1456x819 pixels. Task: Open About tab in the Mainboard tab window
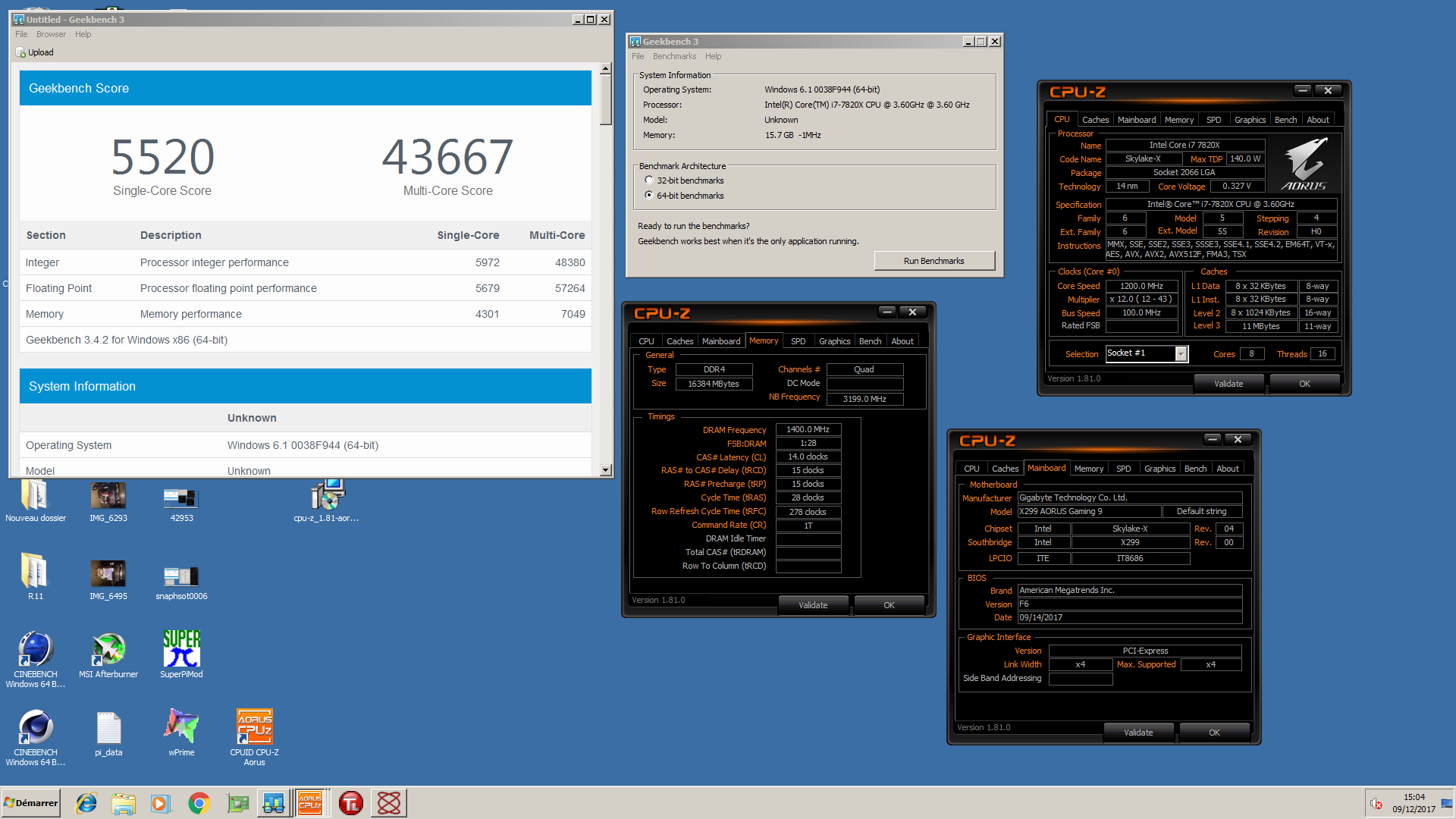(x=1227, y=469)
